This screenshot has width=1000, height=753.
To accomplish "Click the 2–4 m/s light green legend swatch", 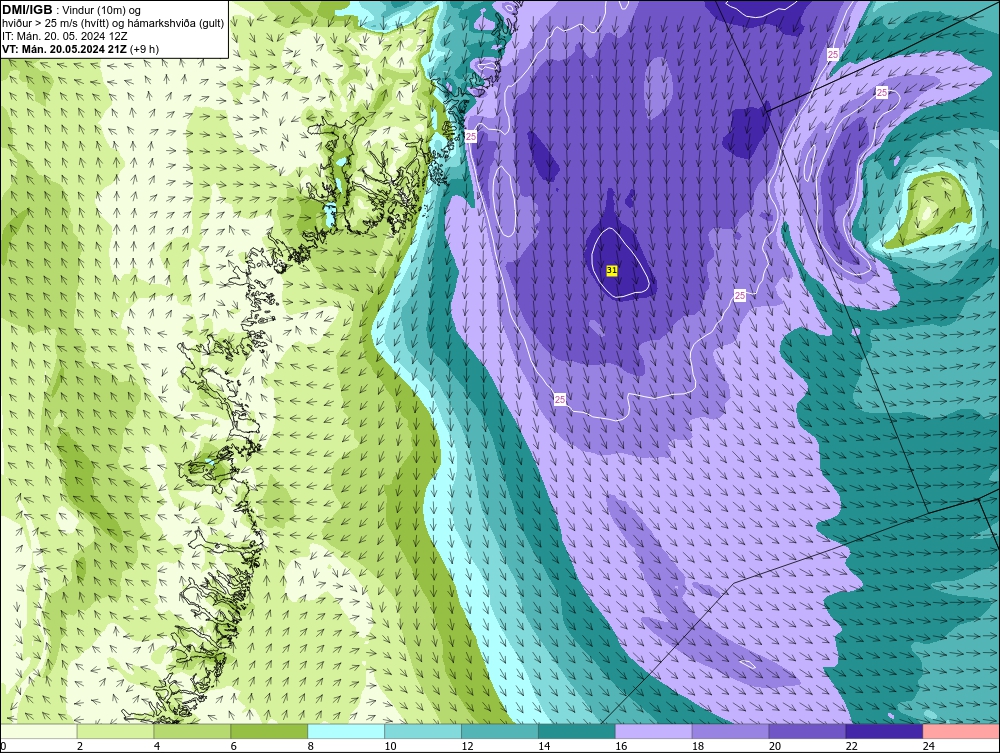I will (115, 731).
